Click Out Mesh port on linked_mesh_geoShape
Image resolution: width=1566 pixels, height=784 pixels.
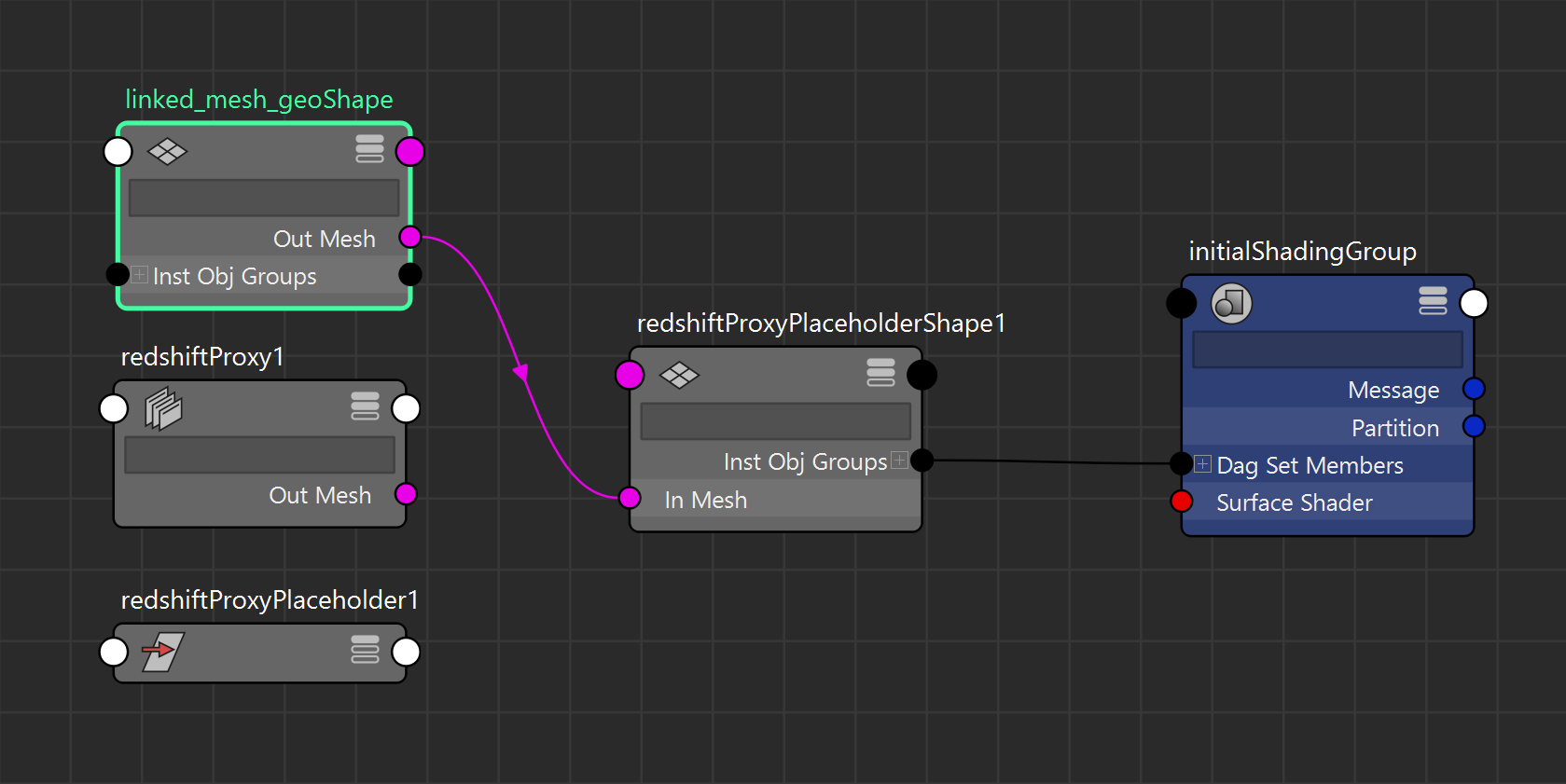coord(409,237)
